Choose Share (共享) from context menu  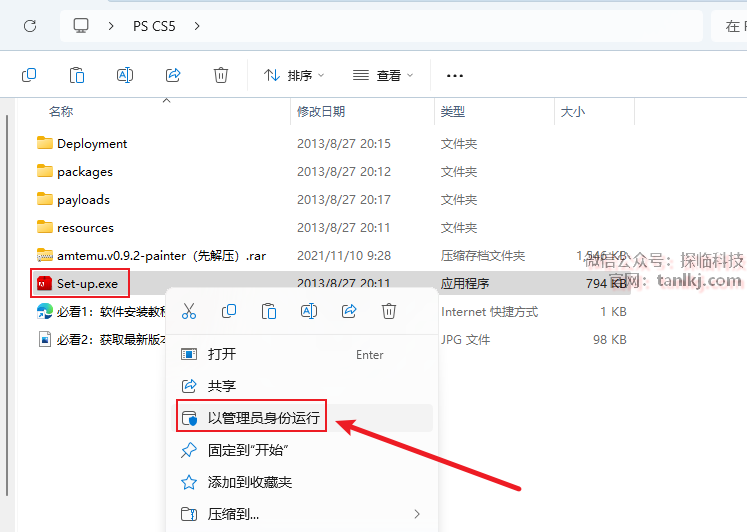pos(302,386)
